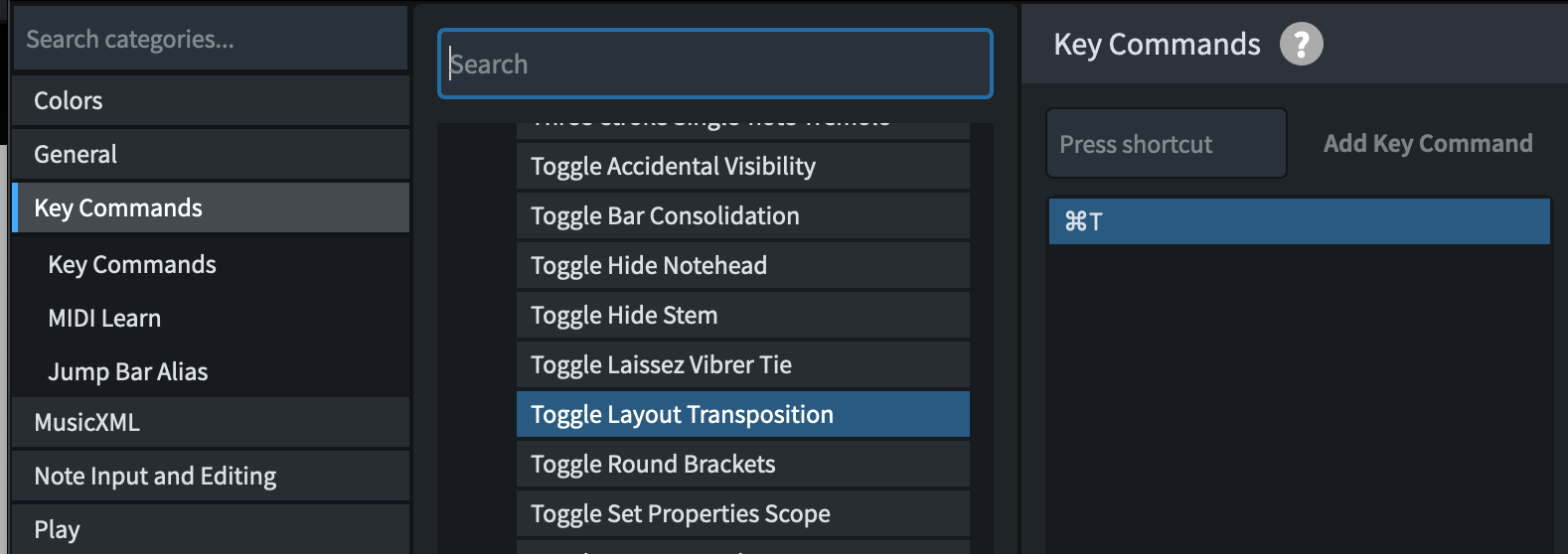Select Toggle Hide Notehead command
The height and width of the screenshot is (554, 1568).
[742, 266]
